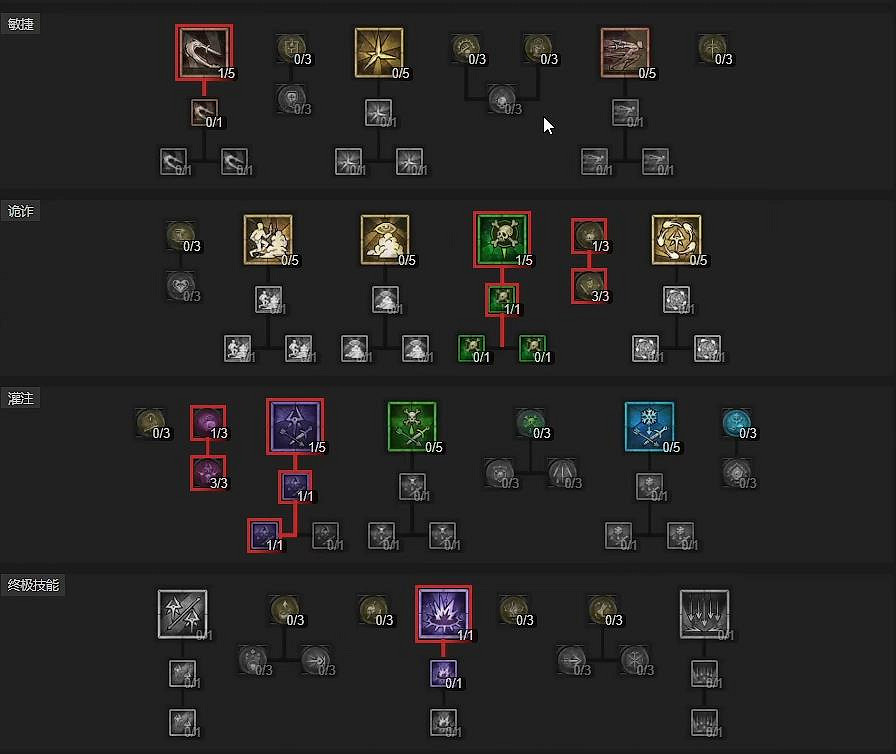Select the arrow rain ultimate skill icon

tap(704, 613)
